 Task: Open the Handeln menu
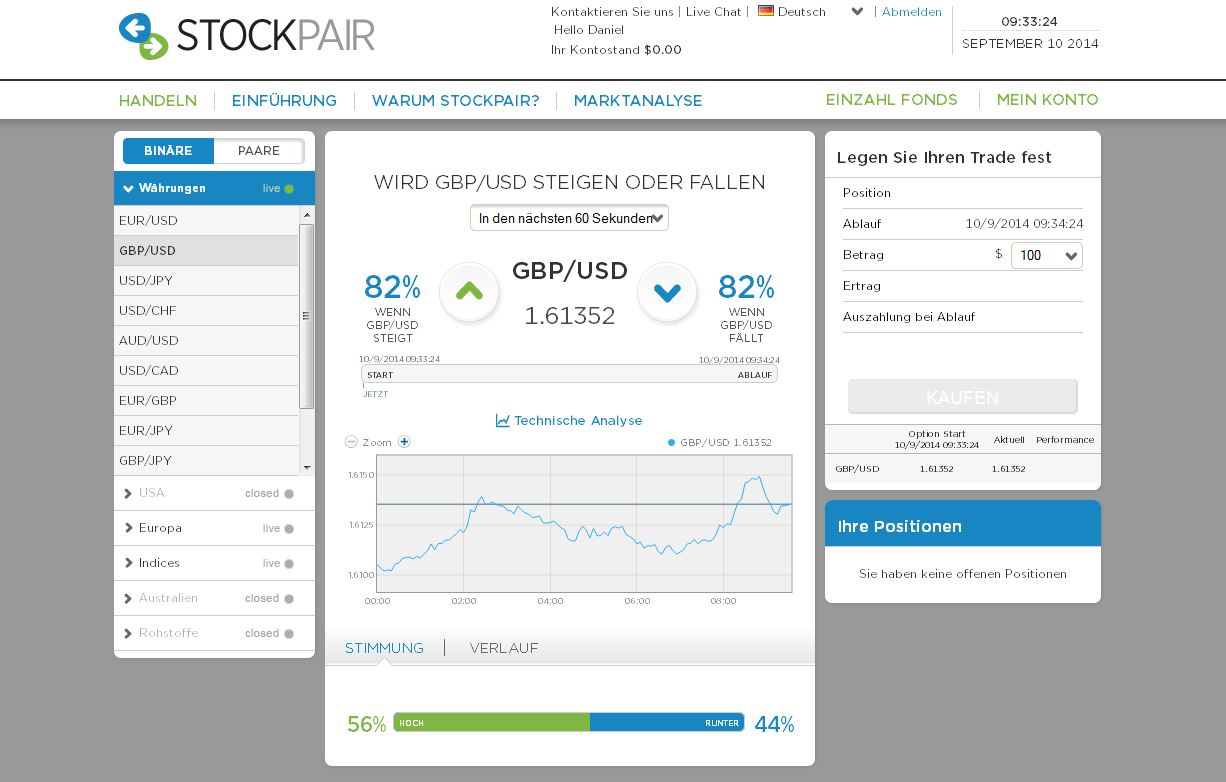[x=158, y=101]
